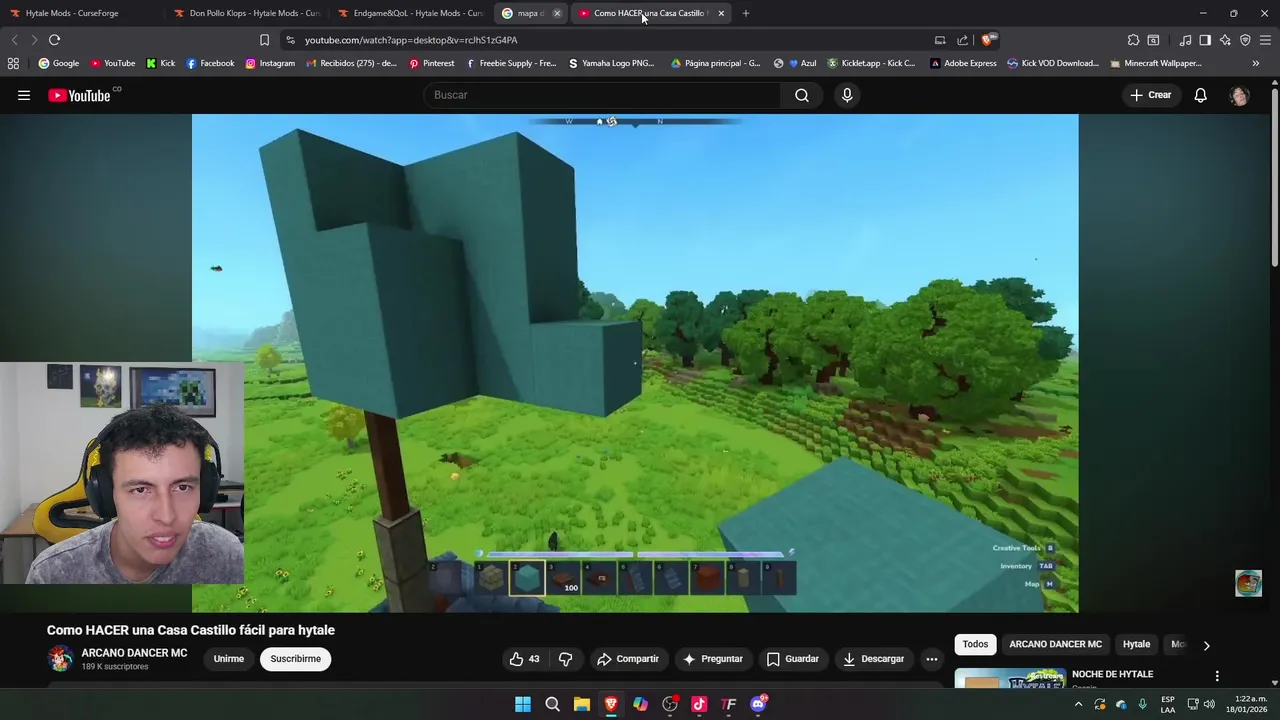Reload the page with the browser refresh icon
The height and width of the screenshot is (720, 1280).
click(x=54, y=40)
